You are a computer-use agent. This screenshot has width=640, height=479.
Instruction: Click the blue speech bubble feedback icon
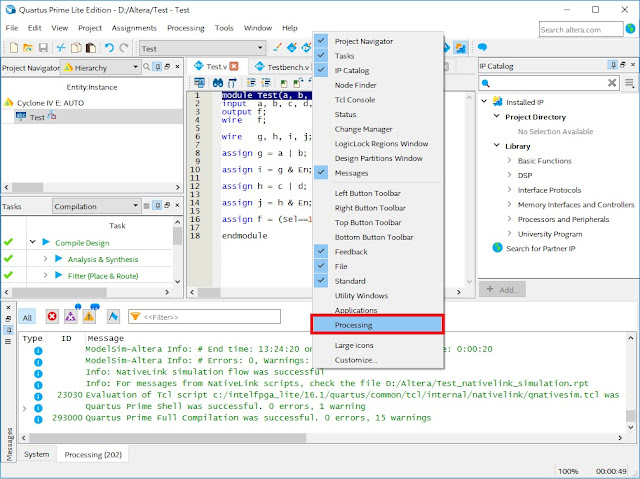point(482,47)
